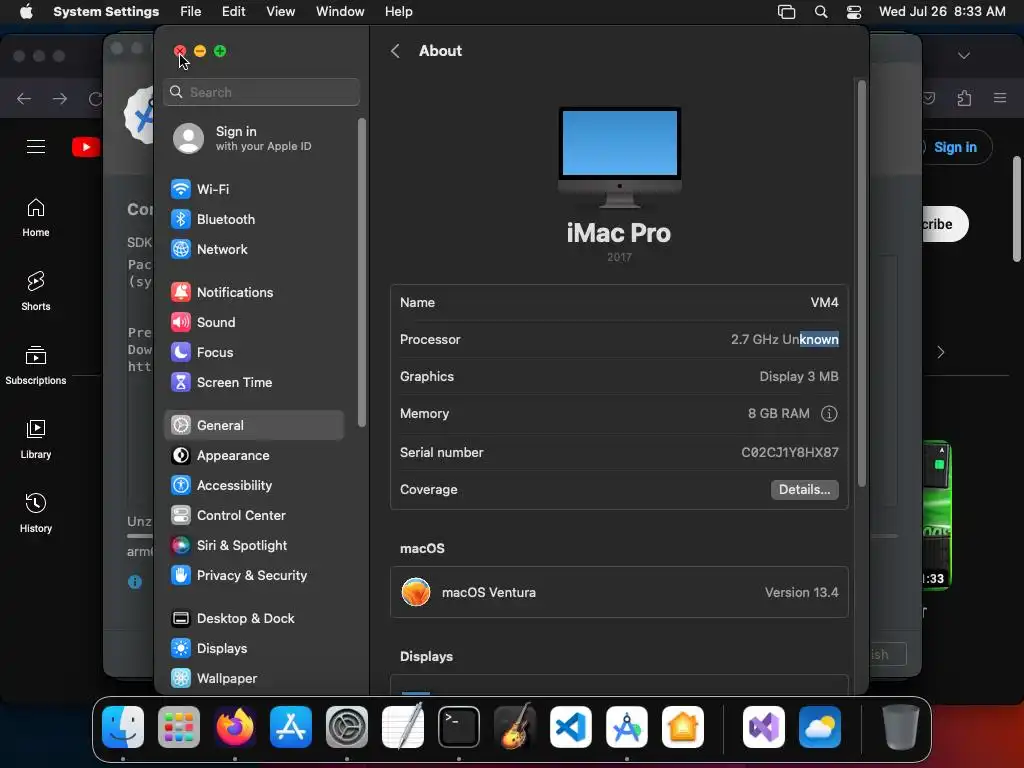Open Launchpad from the Dock
This screenshot has width=1024, height=768.
pyautogui.click(x=179, y=727)
